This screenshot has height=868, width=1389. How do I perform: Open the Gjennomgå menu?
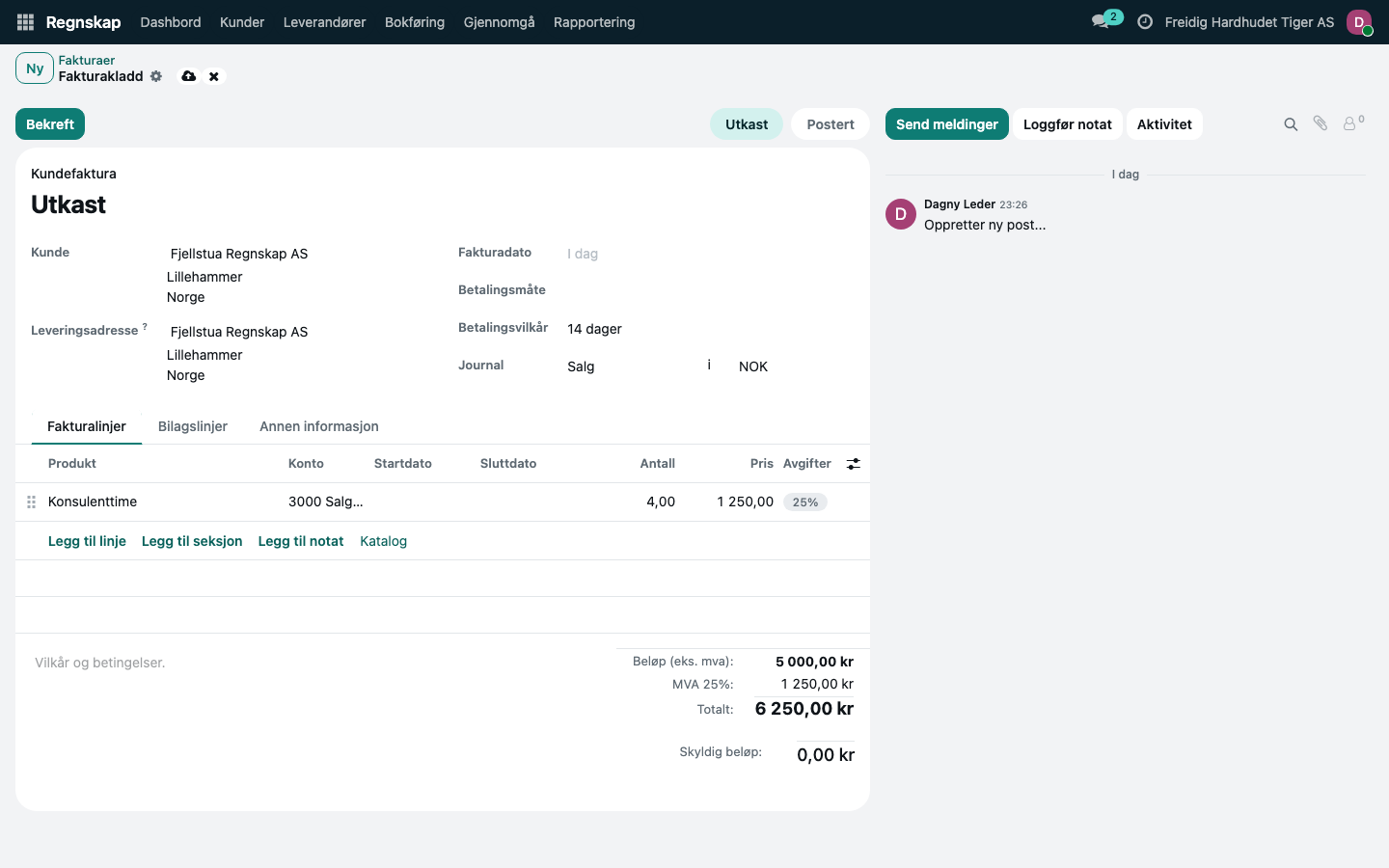tap(499, 22)
